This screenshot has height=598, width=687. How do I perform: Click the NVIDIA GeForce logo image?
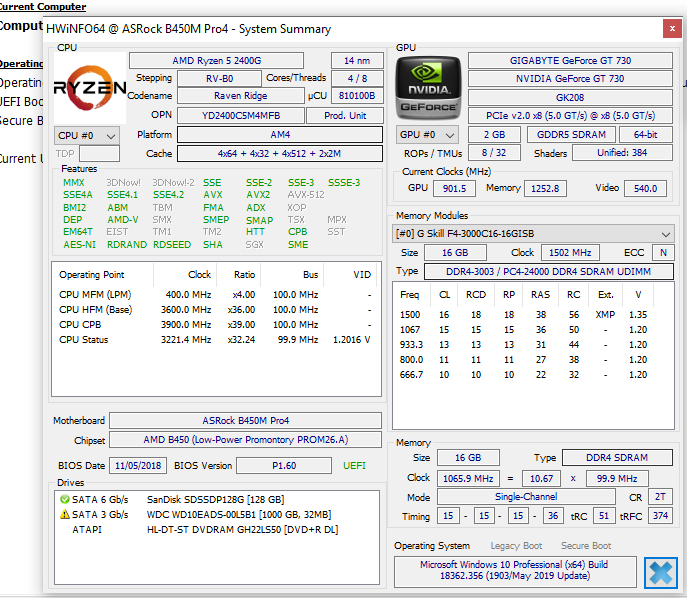coord(428,88)
